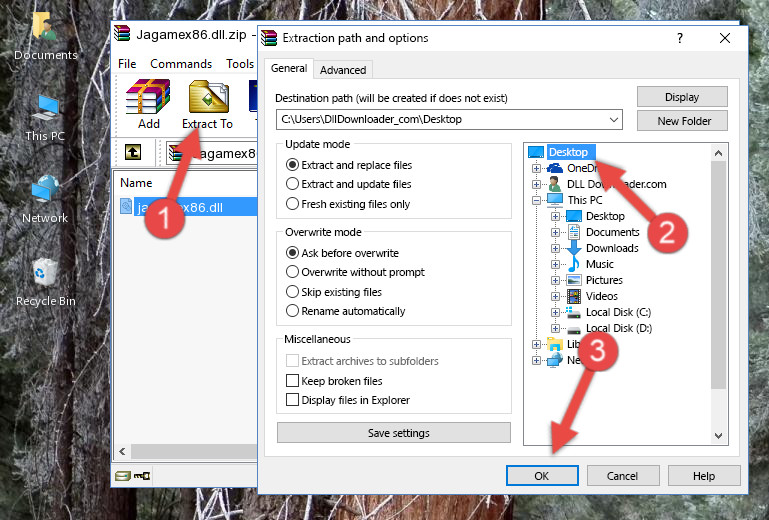This screenshot has height=520, width=769.
Task: Enable Keep broken files checkbox
Action: click(x=292, y=381)
